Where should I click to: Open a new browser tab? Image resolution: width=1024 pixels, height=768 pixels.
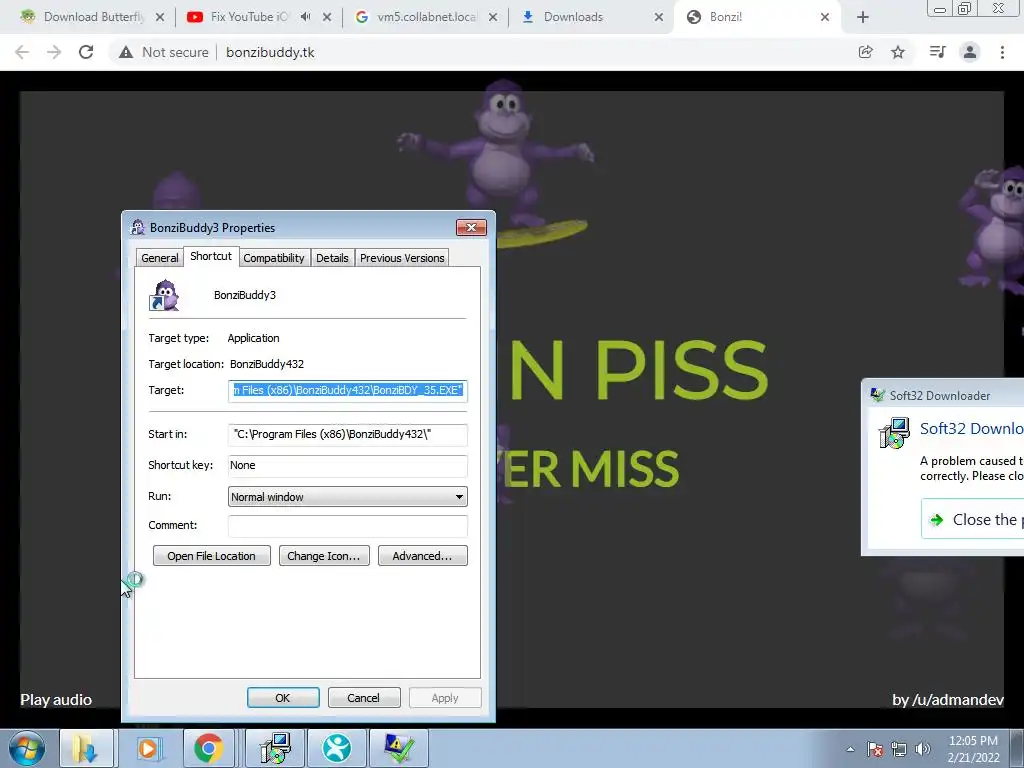point(863,17)
